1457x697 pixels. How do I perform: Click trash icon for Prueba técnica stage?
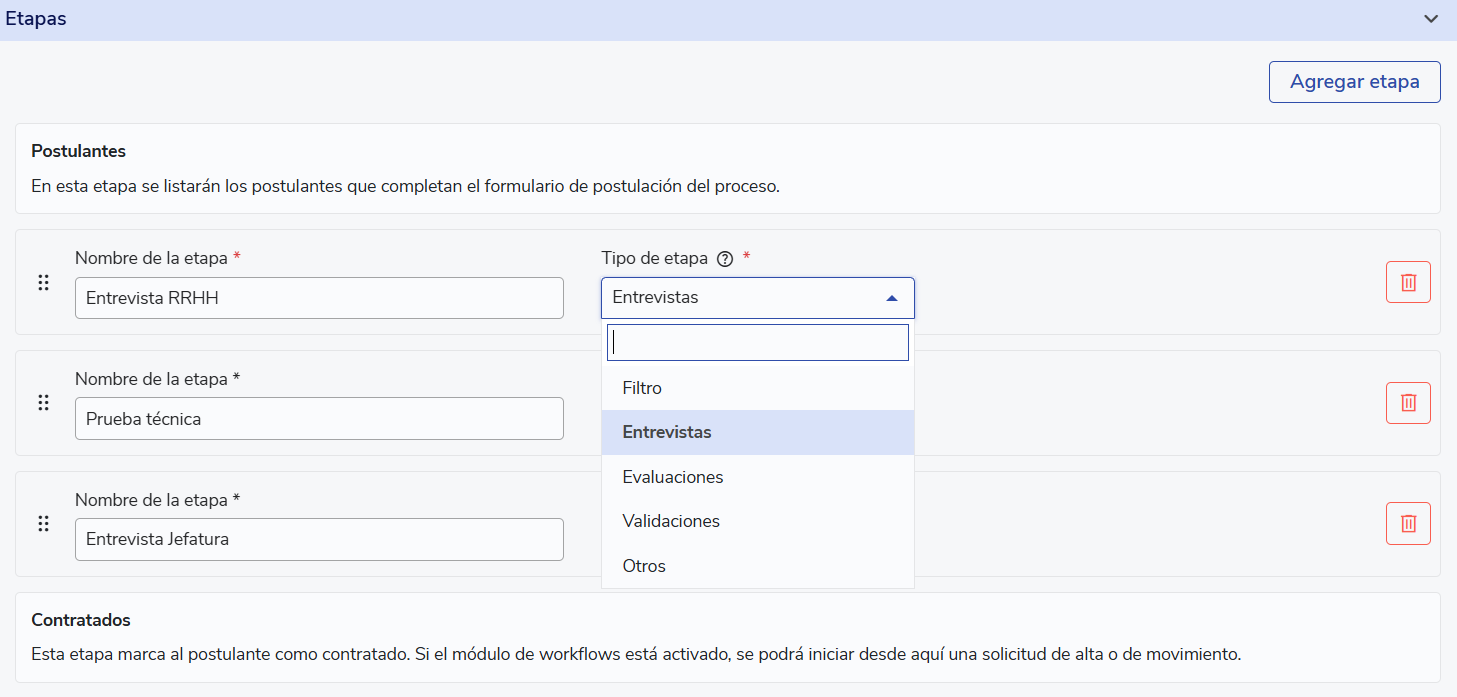(1408, 403)
